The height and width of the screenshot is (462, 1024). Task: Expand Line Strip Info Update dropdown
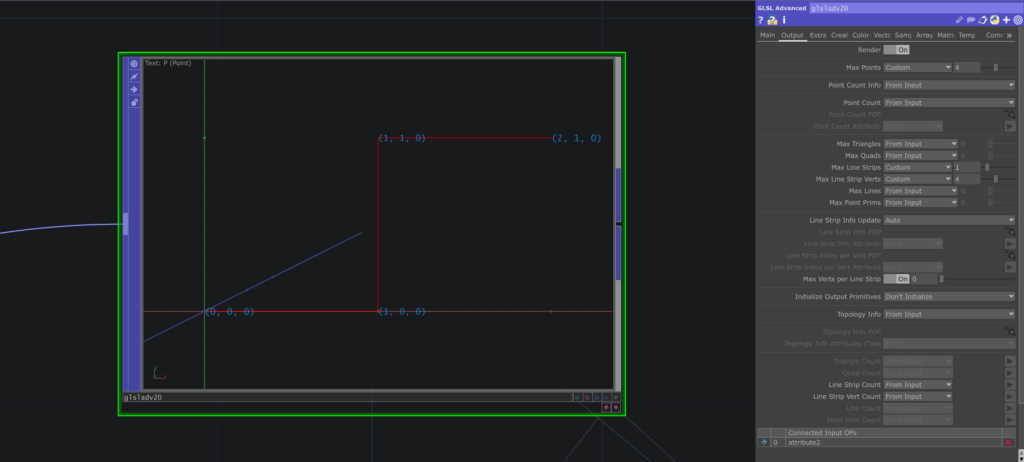[949, 220]
